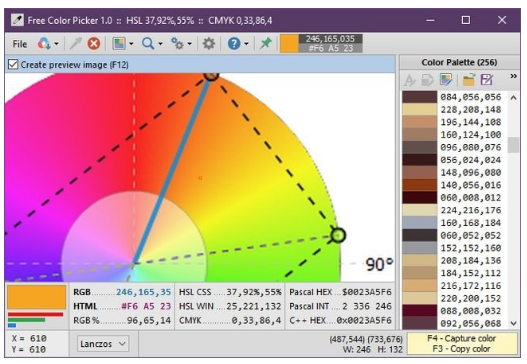Select palette color 084,056,056
This screenshot has width=527, height=364.
tap(455, 97)
